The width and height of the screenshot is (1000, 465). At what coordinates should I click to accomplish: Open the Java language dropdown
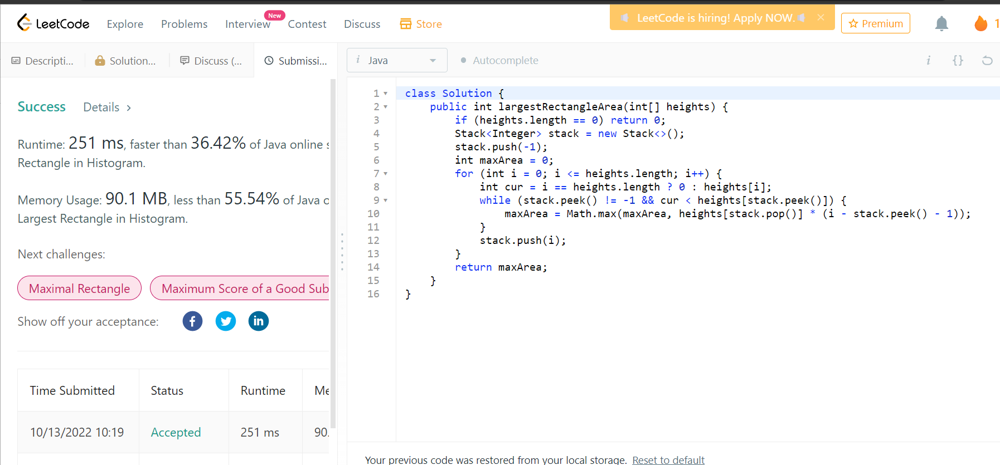[397, 61]
